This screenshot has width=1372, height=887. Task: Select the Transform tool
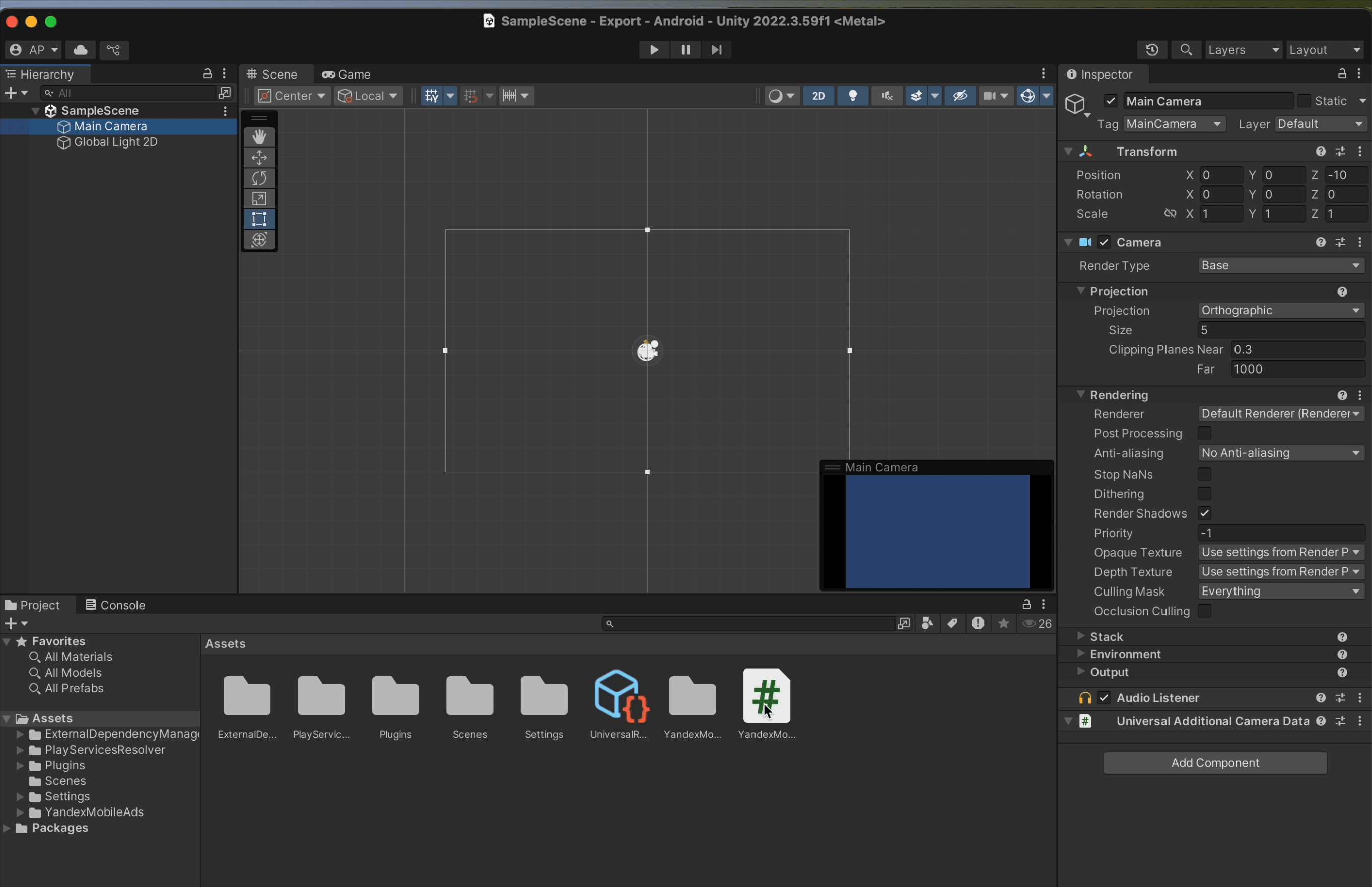259,240
